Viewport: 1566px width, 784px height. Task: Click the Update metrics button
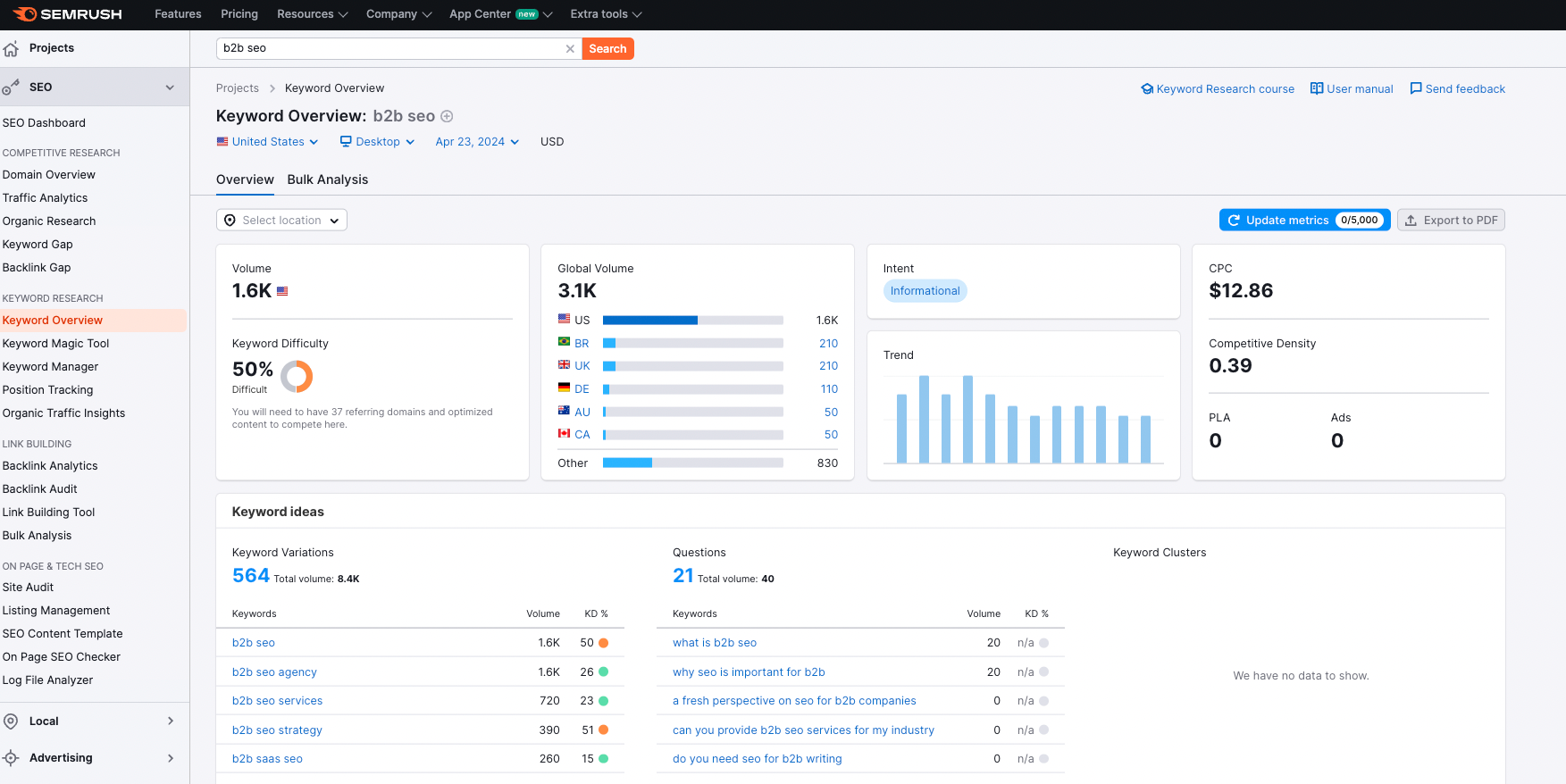(x=1304, y=221)
